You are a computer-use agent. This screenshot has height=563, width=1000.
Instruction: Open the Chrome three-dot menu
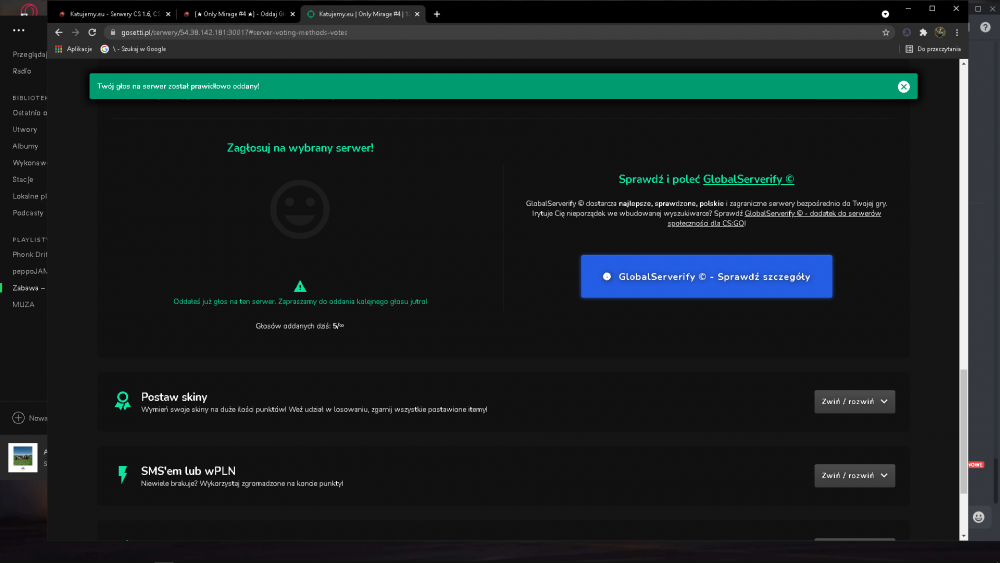tap(957, 33)
